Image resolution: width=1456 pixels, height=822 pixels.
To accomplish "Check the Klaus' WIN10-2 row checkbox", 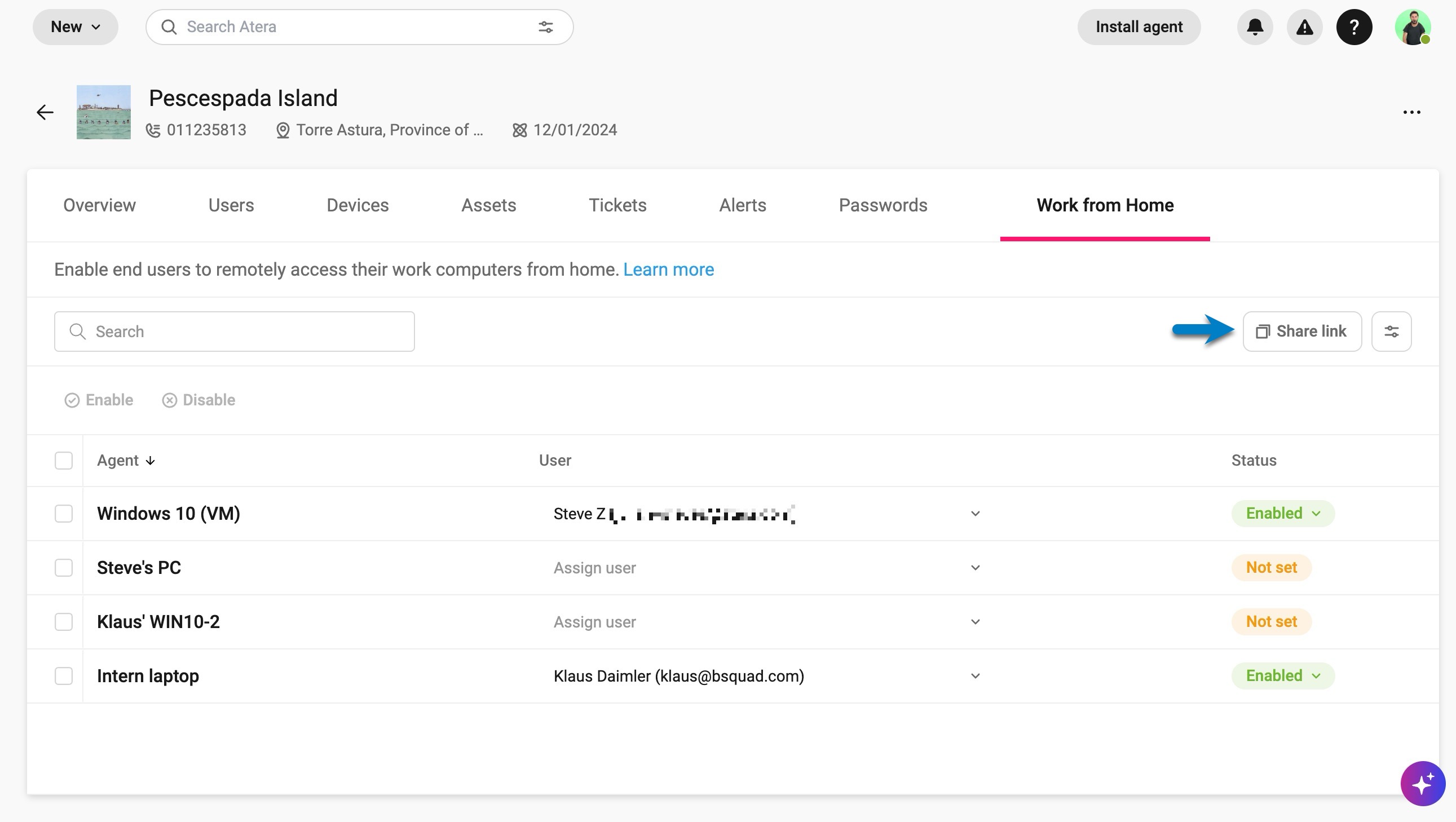I will 64,622.
